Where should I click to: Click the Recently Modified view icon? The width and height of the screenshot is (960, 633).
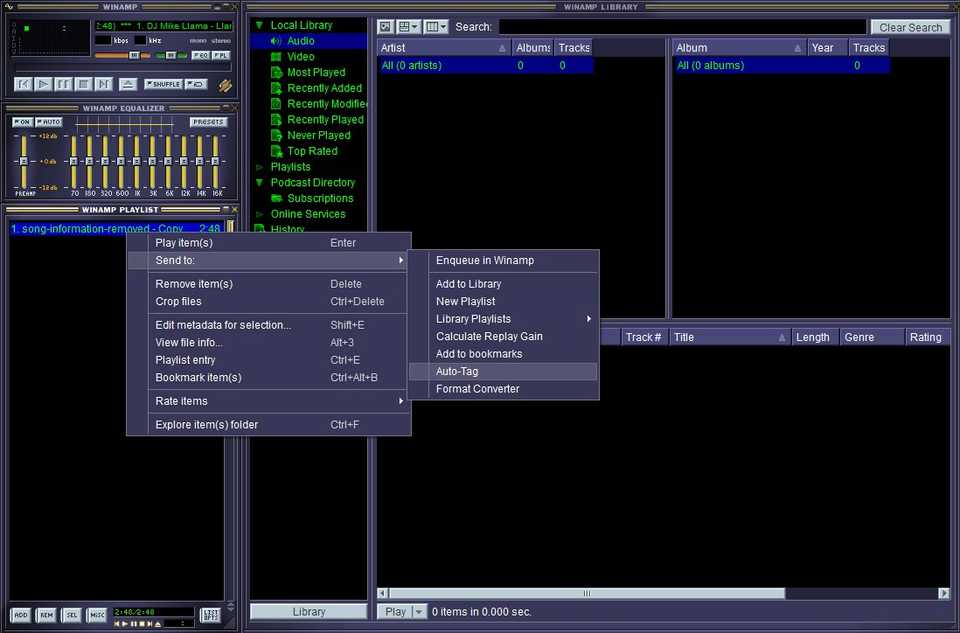[276, 104]
